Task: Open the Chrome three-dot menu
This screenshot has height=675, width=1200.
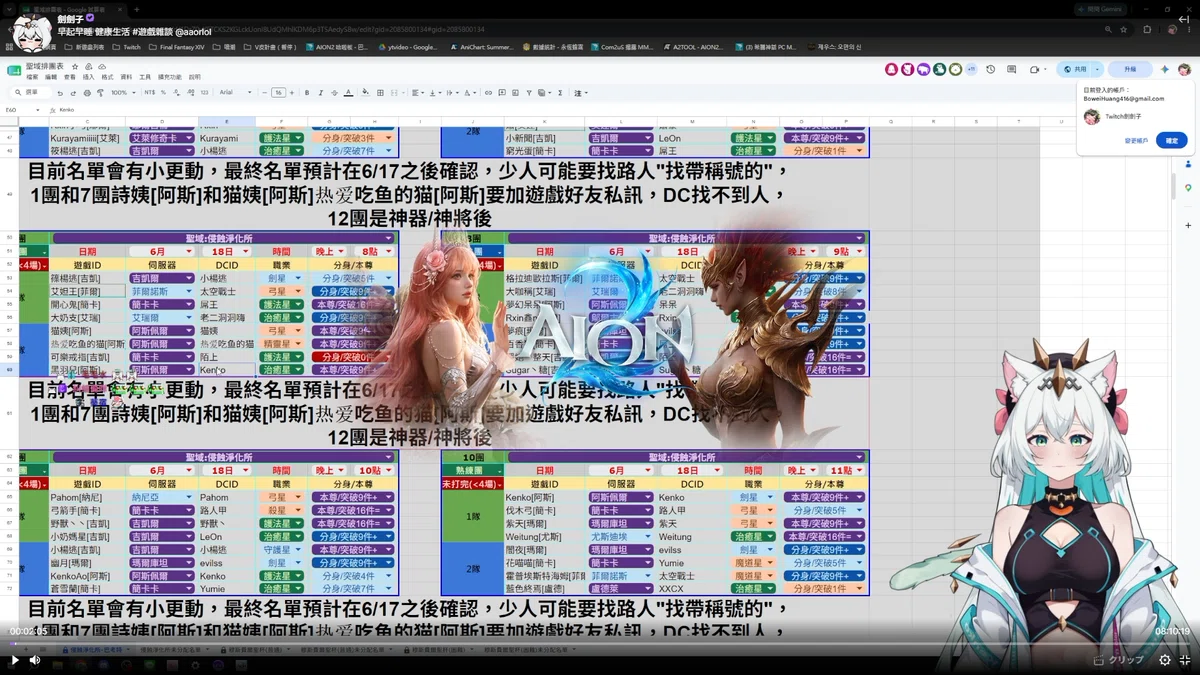Action: [x=1189, y=30]
